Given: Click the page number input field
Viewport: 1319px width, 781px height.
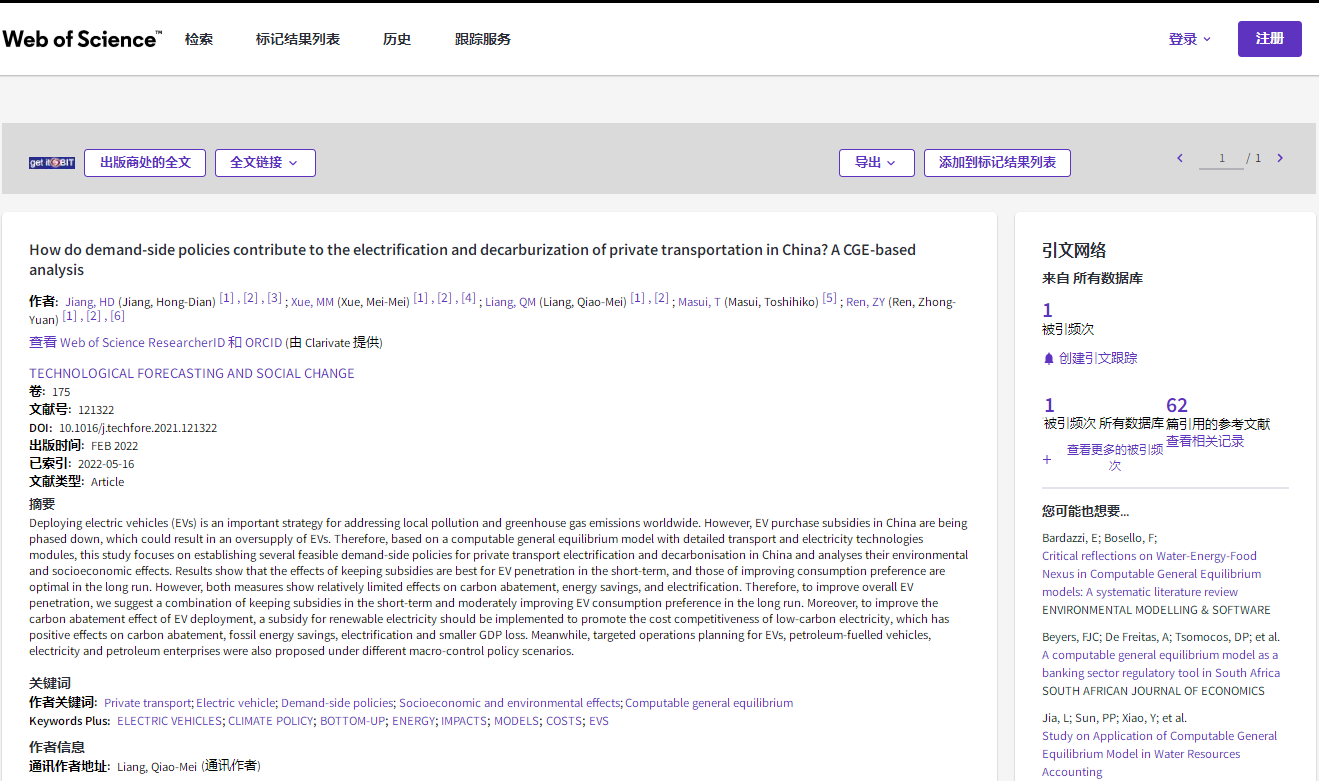Looking at the screenshot, I should [1221, 159].
